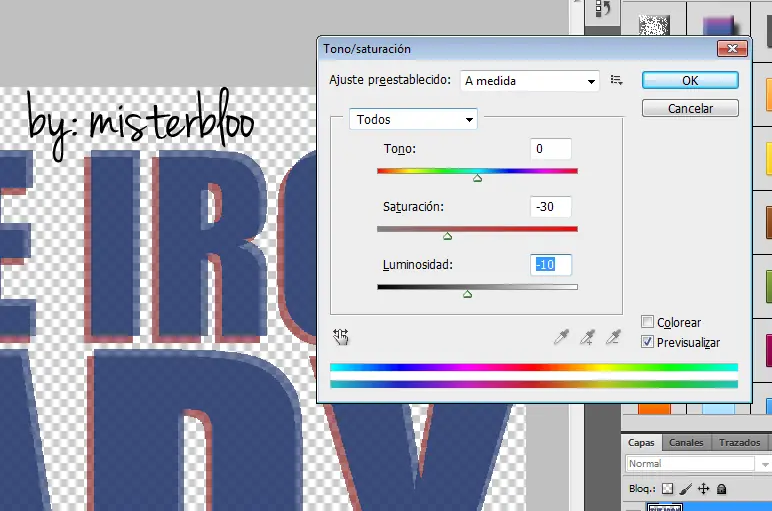The image size is (772, 511).
Task: Select the on-image targeted adjustment hand tool
Action: [x=340, y=337]
